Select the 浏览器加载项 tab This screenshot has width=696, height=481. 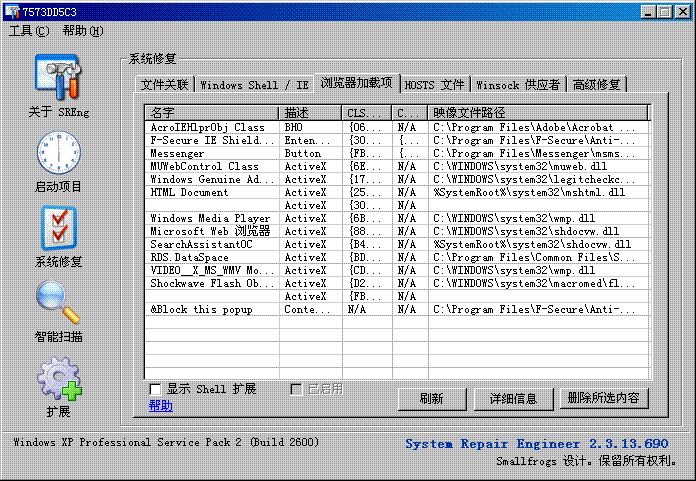click(357, 83)
